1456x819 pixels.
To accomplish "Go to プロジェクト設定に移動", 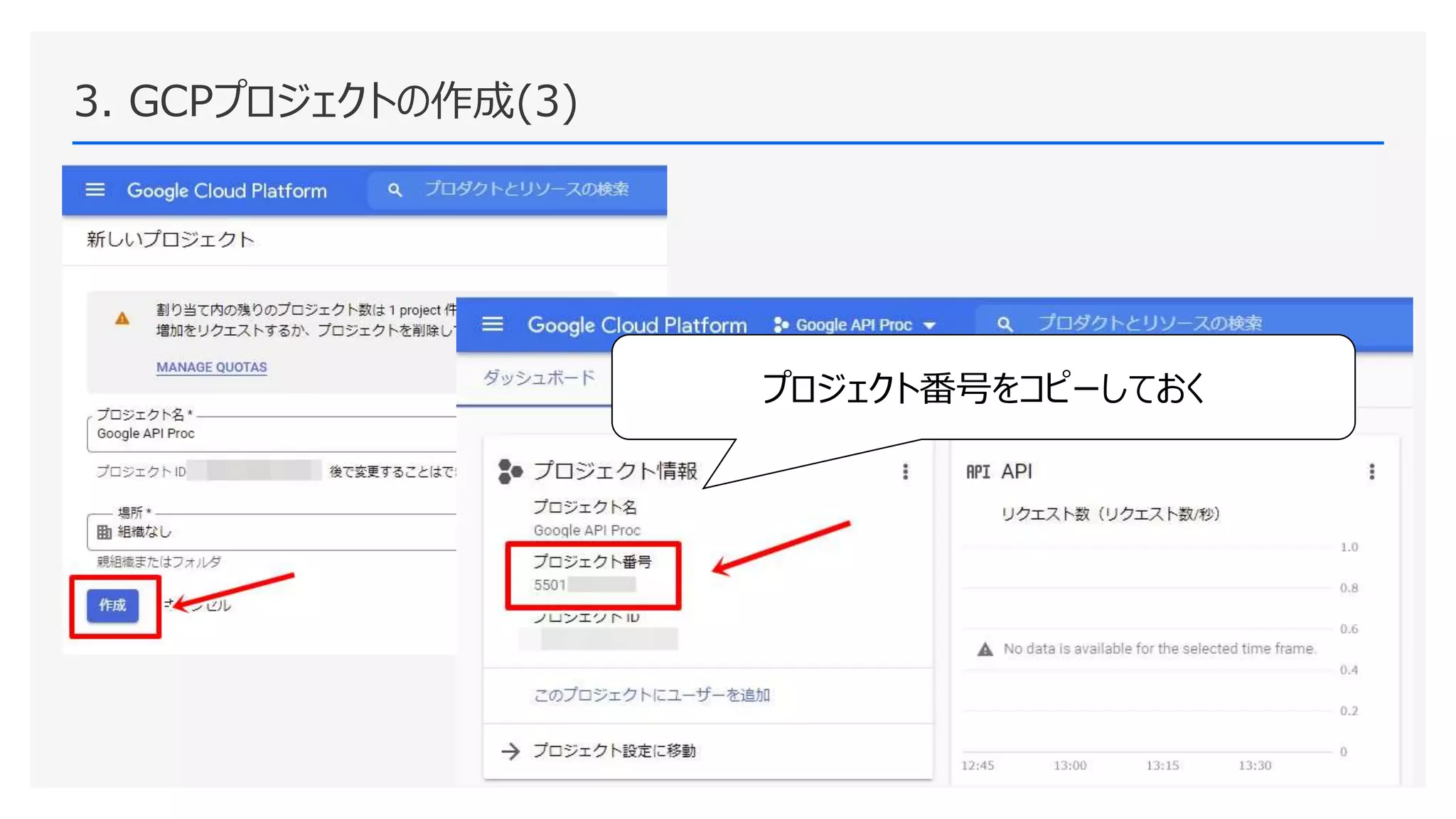I will click(x=614, y=751).
